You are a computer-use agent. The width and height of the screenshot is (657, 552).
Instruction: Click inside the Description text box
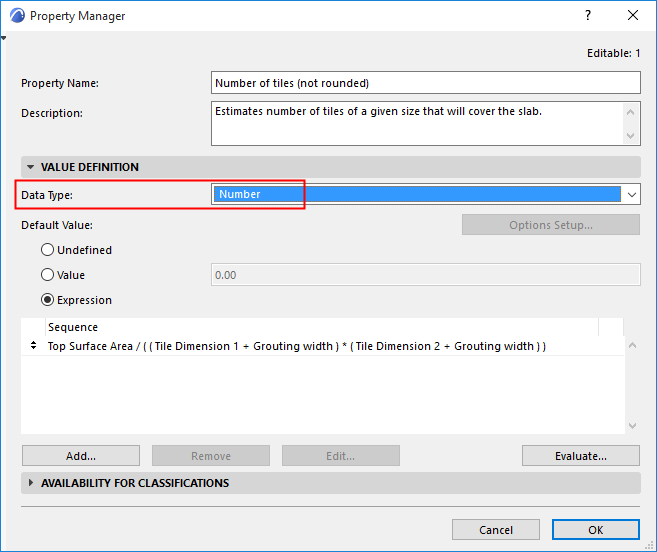[x=417, y=123]
